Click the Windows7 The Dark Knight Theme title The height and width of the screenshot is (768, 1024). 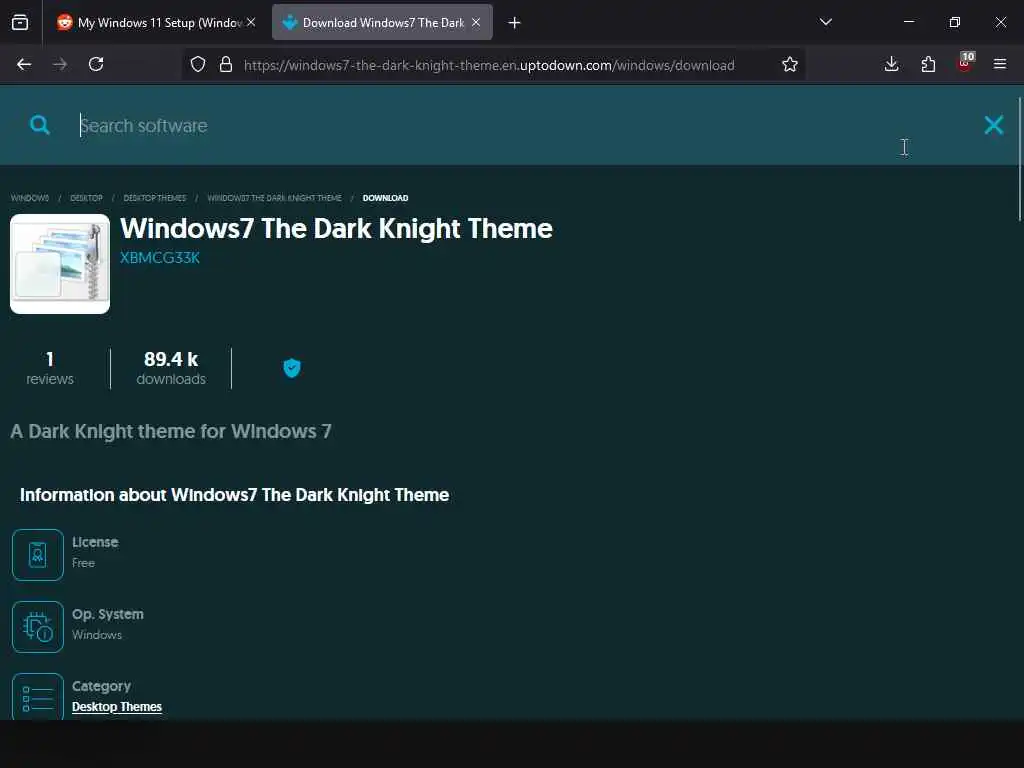coord(336,229)
